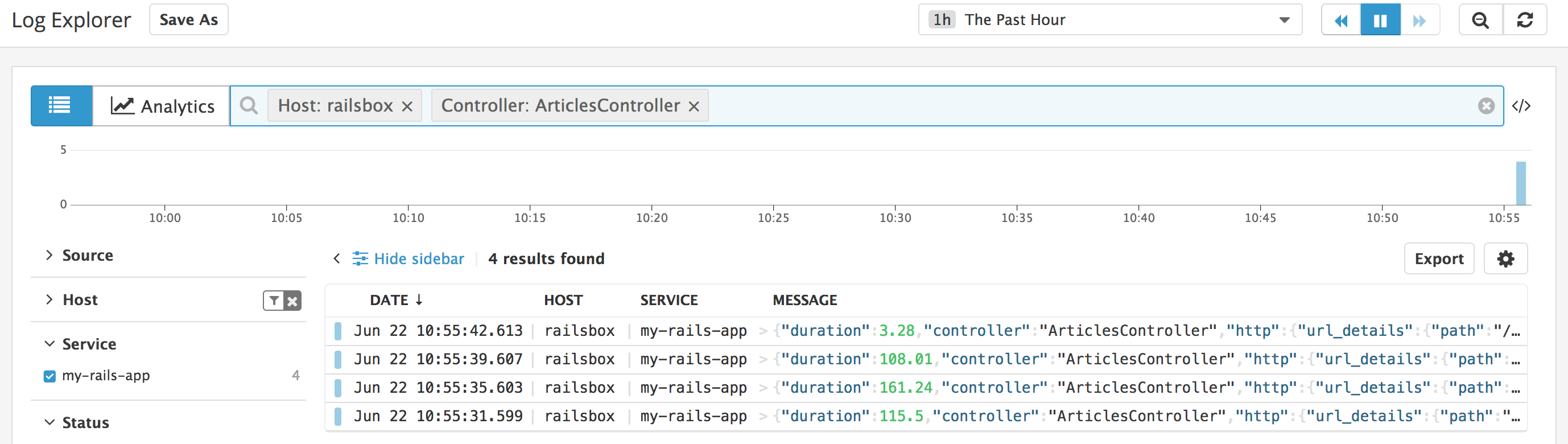Click the 4 results found text
The width and height of the screenshot is (1568, 444).
(546, 259)
